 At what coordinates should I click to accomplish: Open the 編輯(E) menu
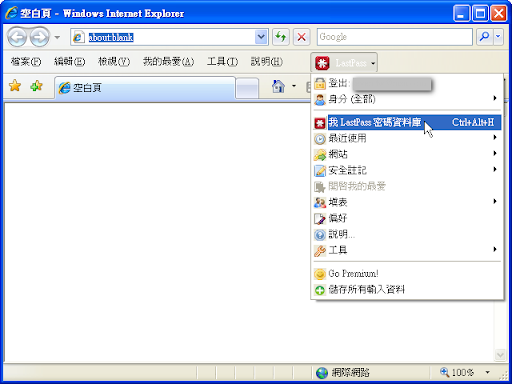69,62
